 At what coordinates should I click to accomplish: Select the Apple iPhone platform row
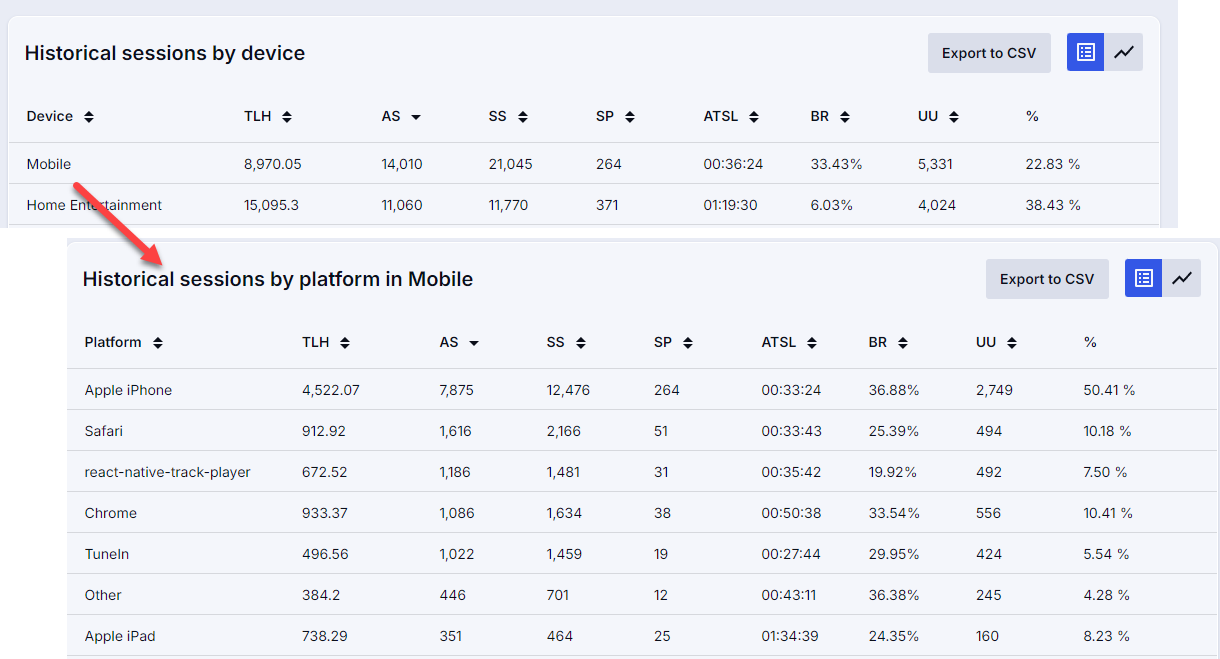click(x=128, y=390)
